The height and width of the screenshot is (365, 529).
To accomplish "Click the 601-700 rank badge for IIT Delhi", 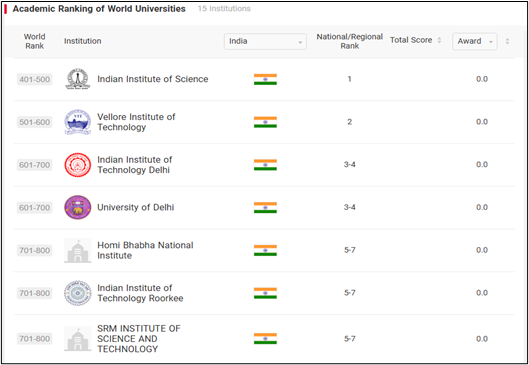I will click(34, 165).
